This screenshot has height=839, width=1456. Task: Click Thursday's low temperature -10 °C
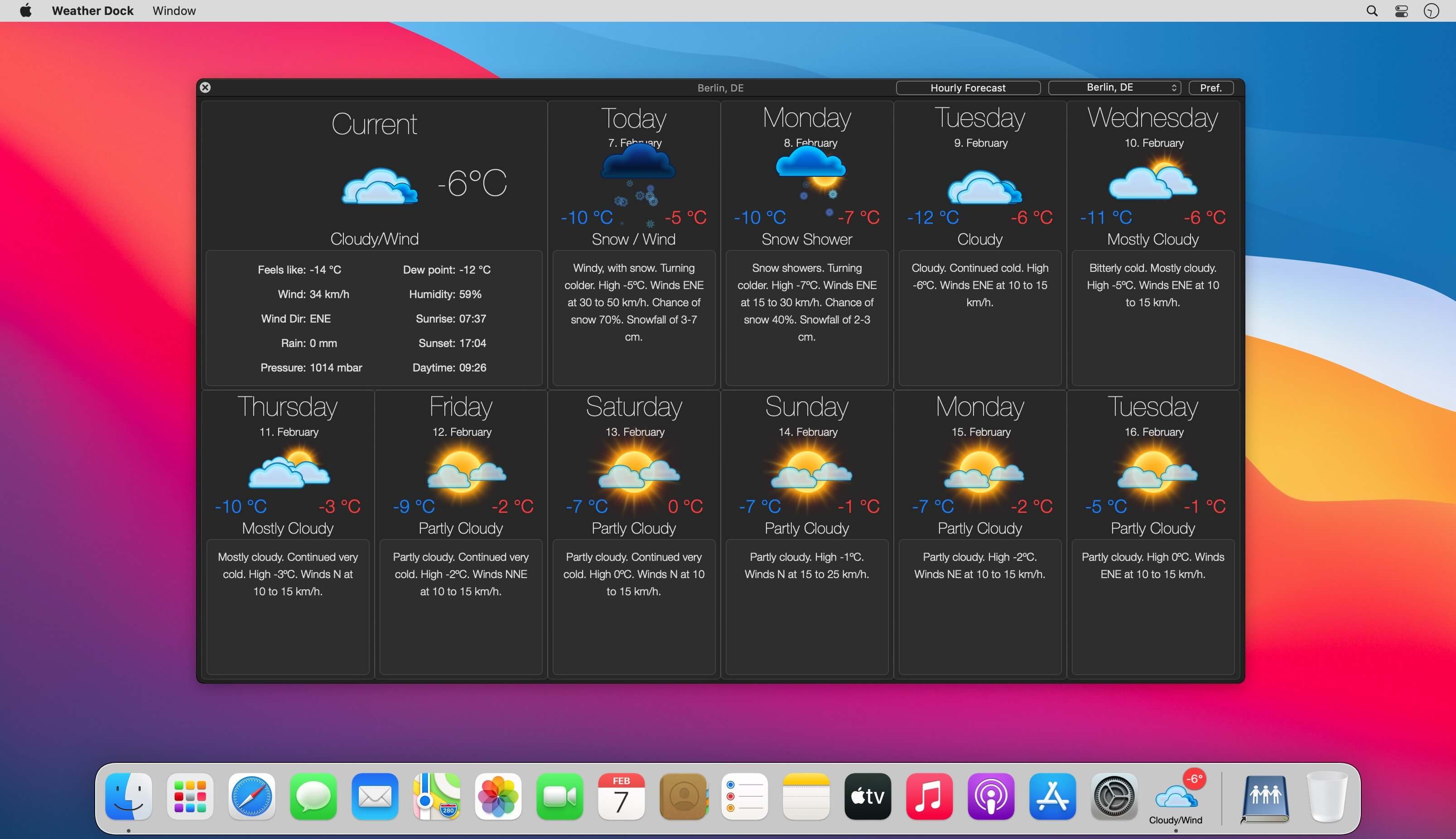(241, 506)
